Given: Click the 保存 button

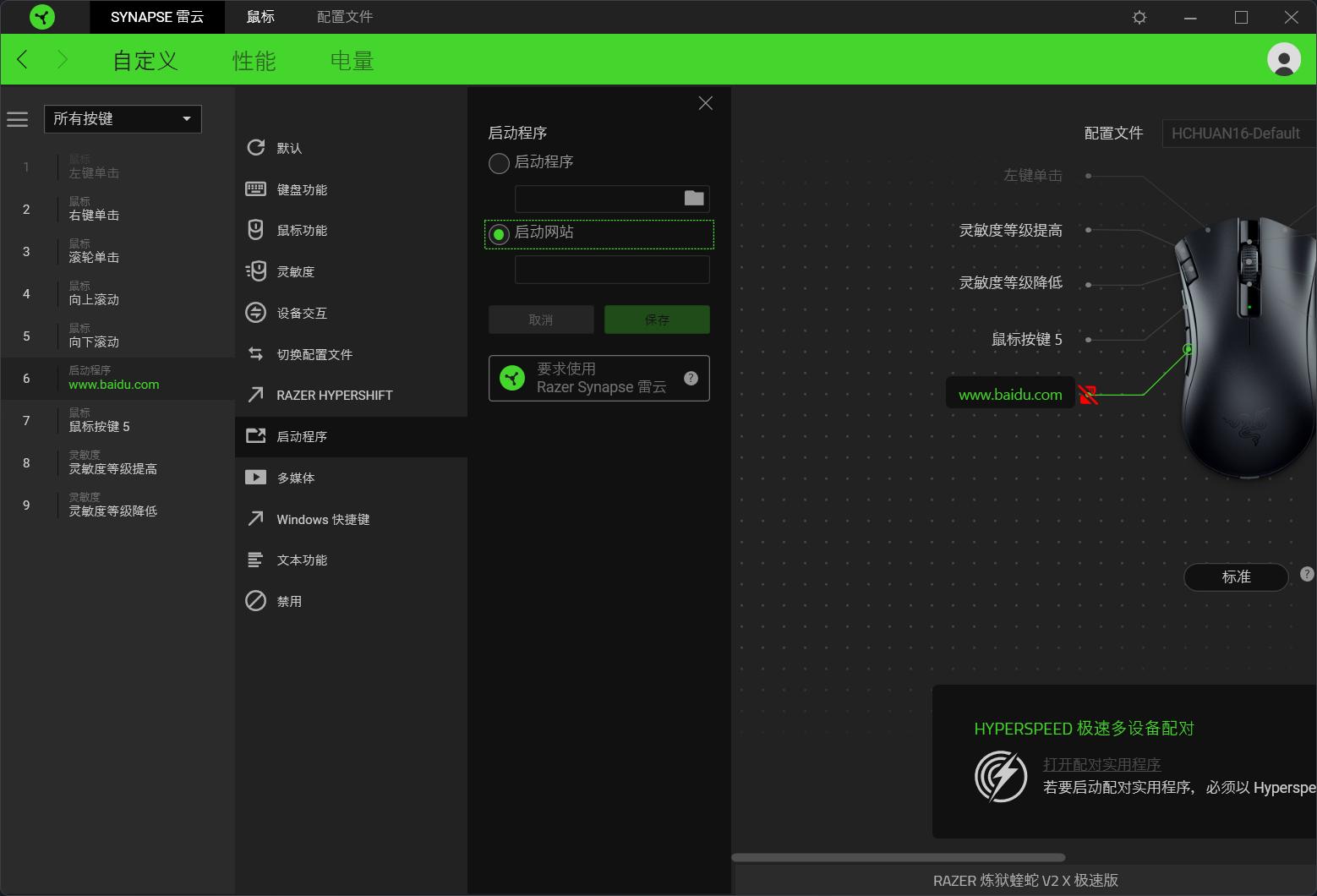Looking at the screenshot, I should 657,320.
